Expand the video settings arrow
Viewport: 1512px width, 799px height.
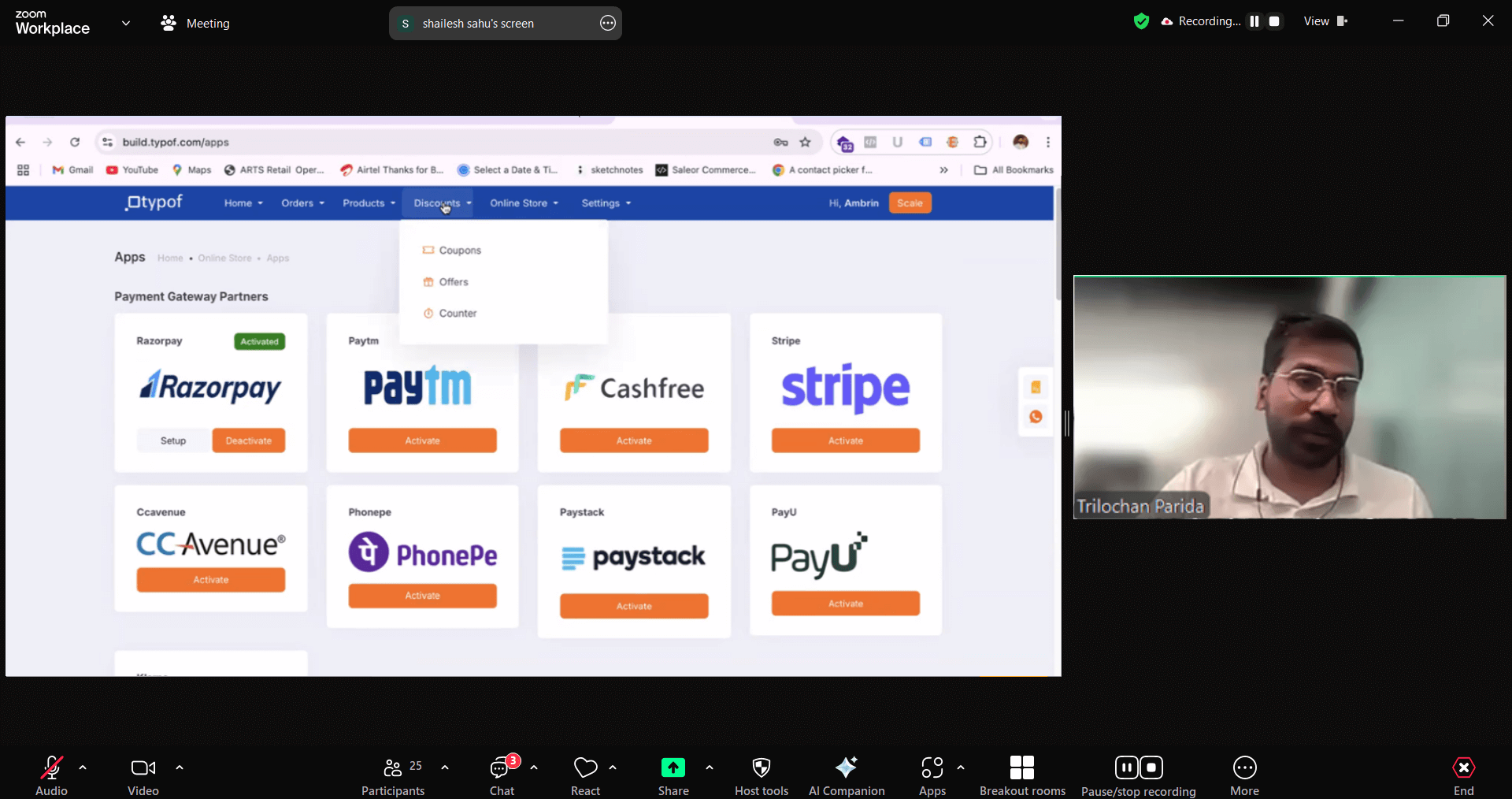tap(180, 767)
